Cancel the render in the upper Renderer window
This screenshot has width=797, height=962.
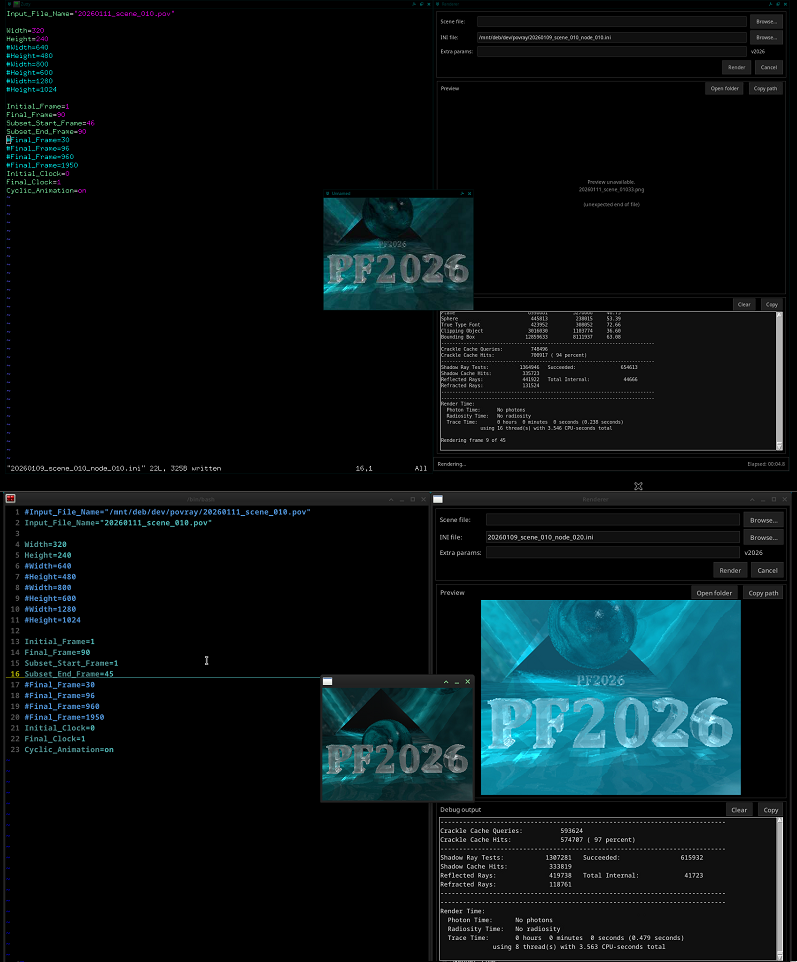(x=767, y=67)
